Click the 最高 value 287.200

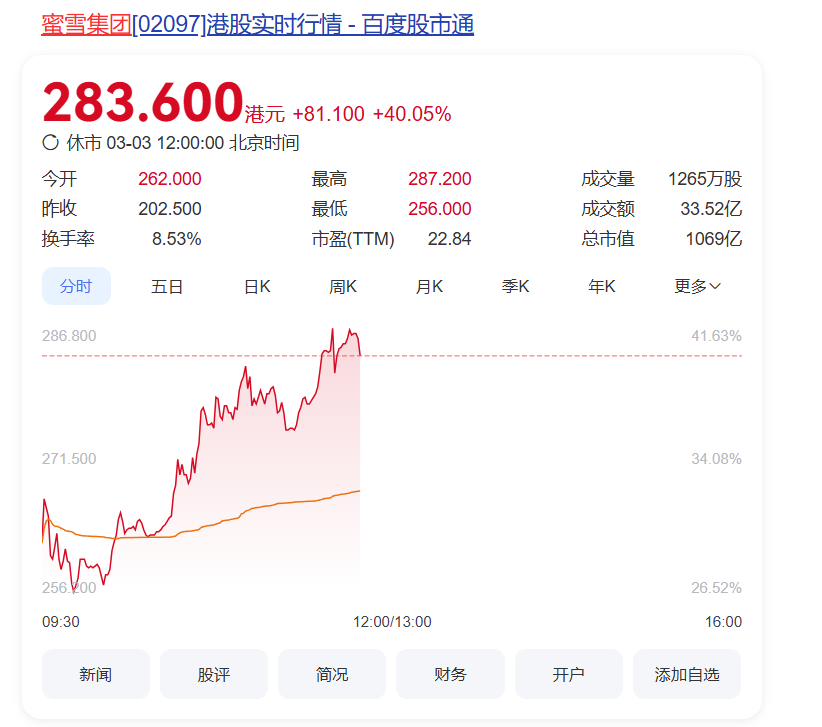point(440,179)
